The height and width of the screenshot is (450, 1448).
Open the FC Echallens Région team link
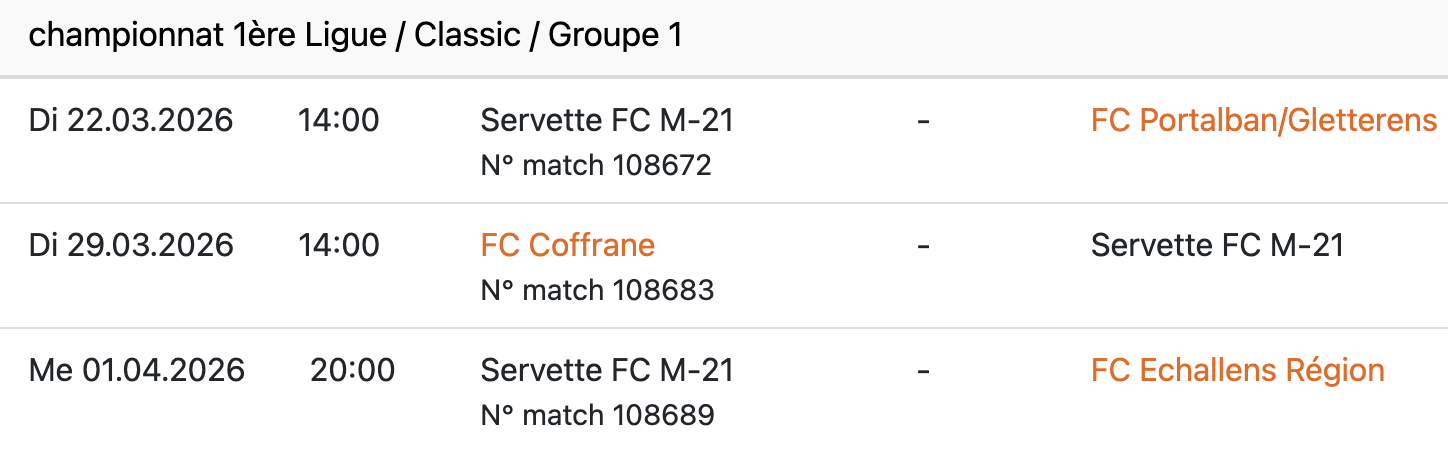tap(1237, 371)
